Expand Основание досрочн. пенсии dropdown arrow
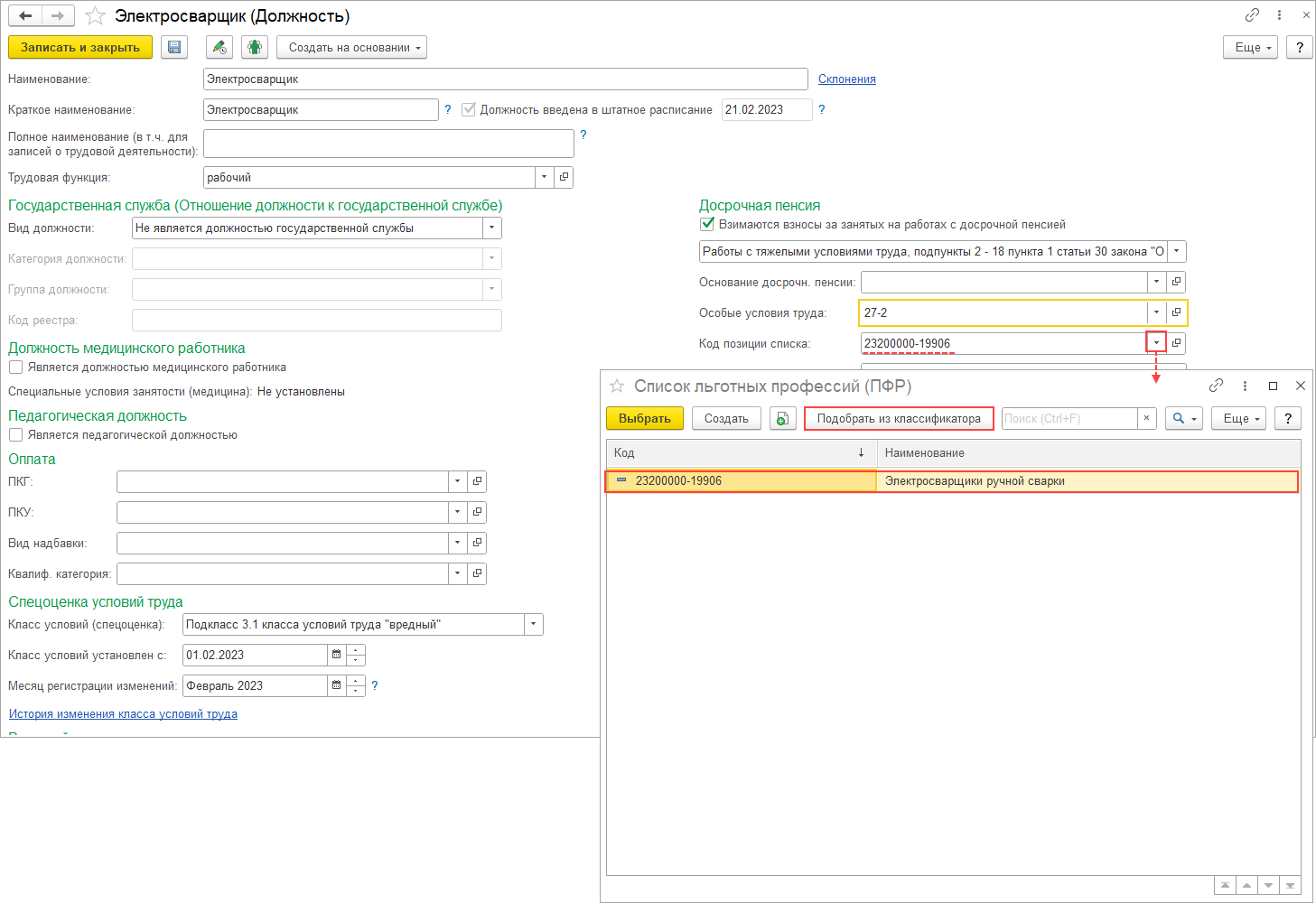1316x903 pixels. coord(1156,282)
